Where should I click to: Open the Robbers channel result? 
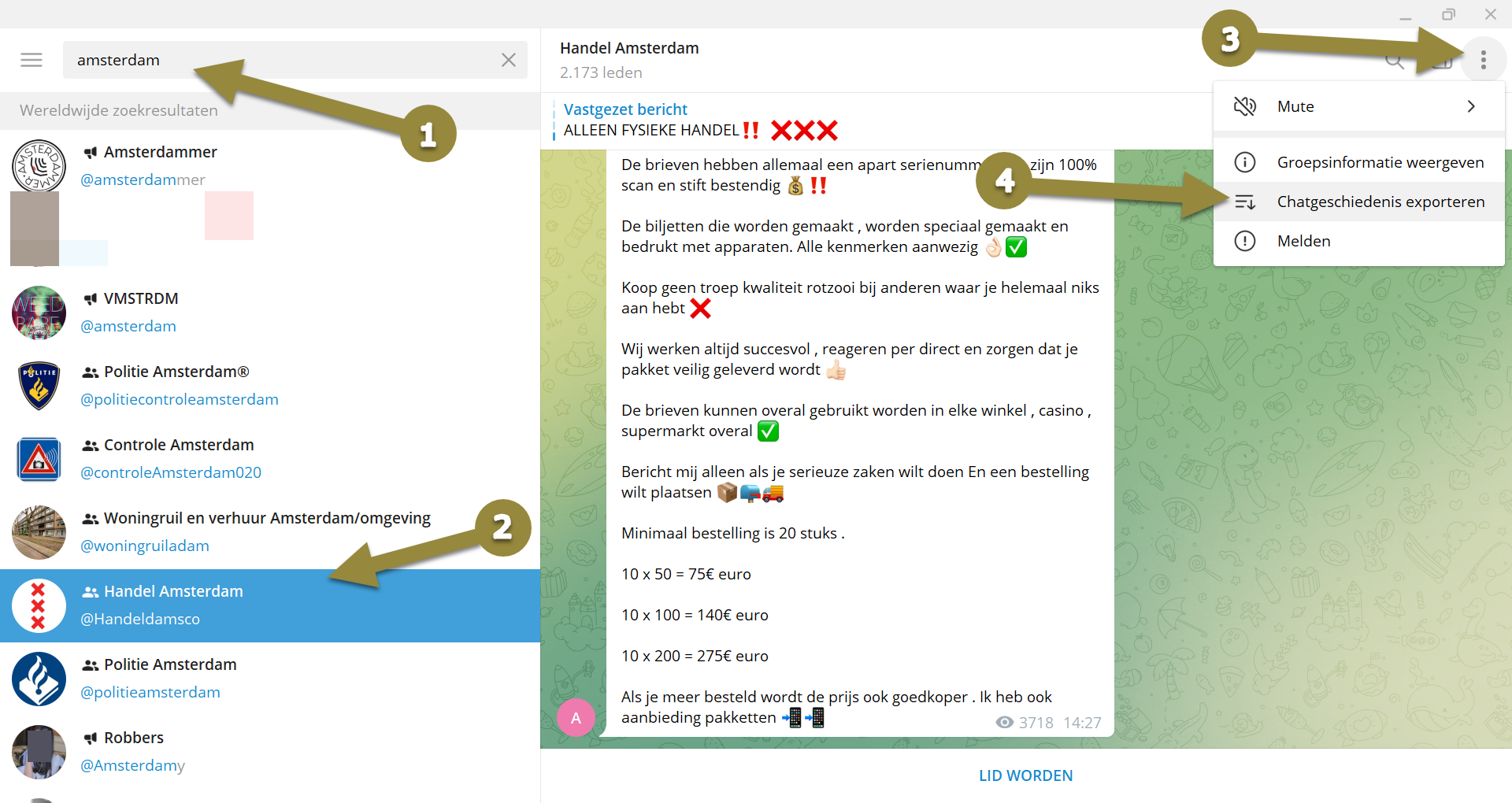pyautogui.click(x=270, y=752)
